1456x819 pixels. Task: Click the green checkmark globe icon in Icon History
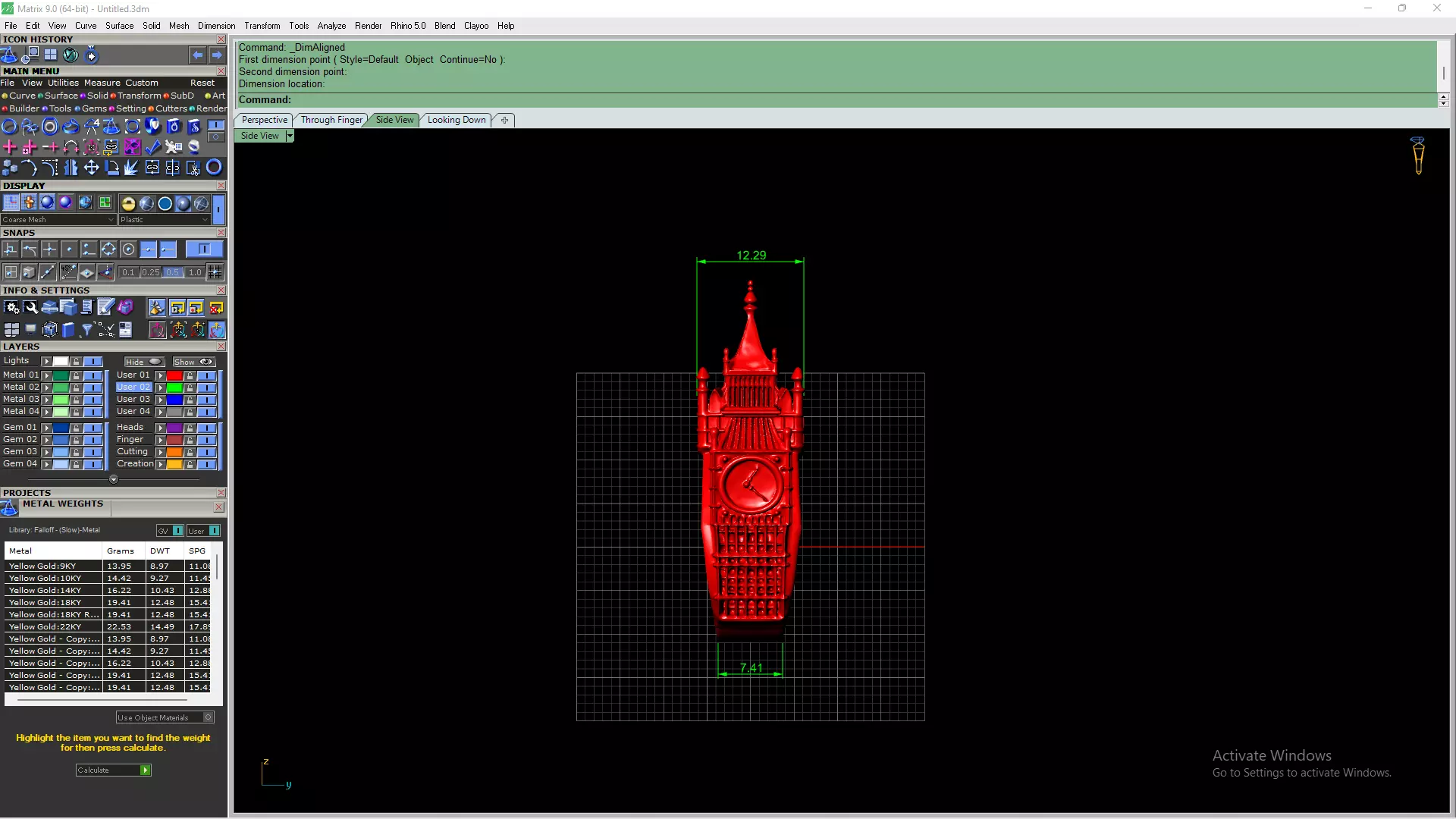pos(71,55)
